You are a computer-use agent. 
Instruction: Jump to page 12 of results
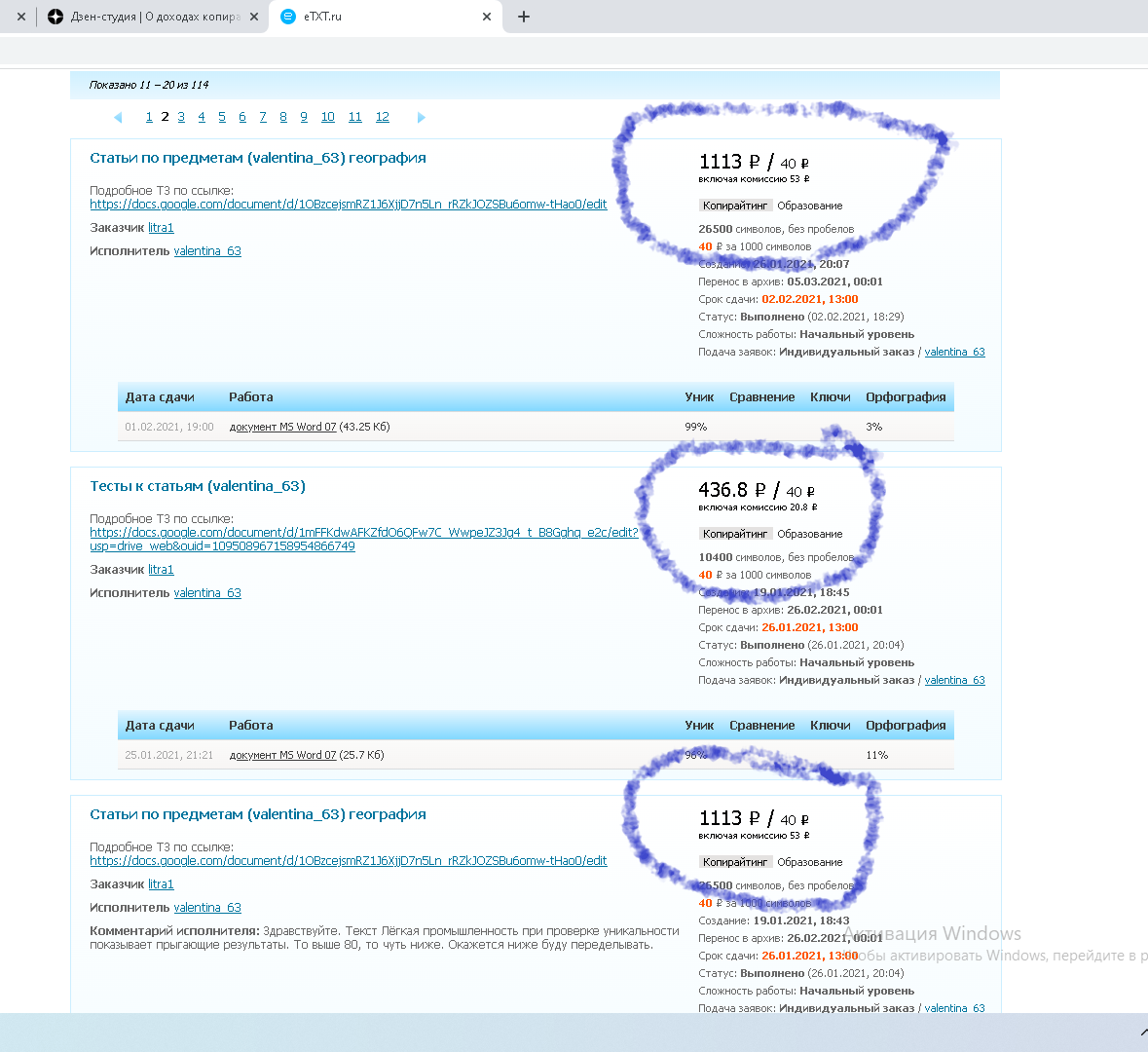tap(382, 116)
